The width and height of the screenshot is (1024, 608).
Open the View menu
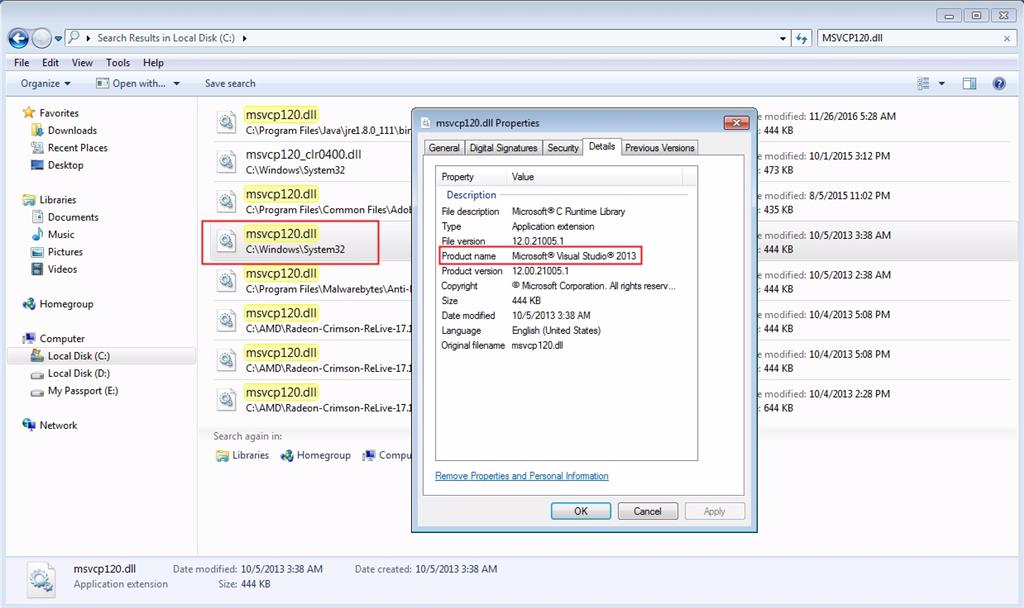(x=82, y=63)
